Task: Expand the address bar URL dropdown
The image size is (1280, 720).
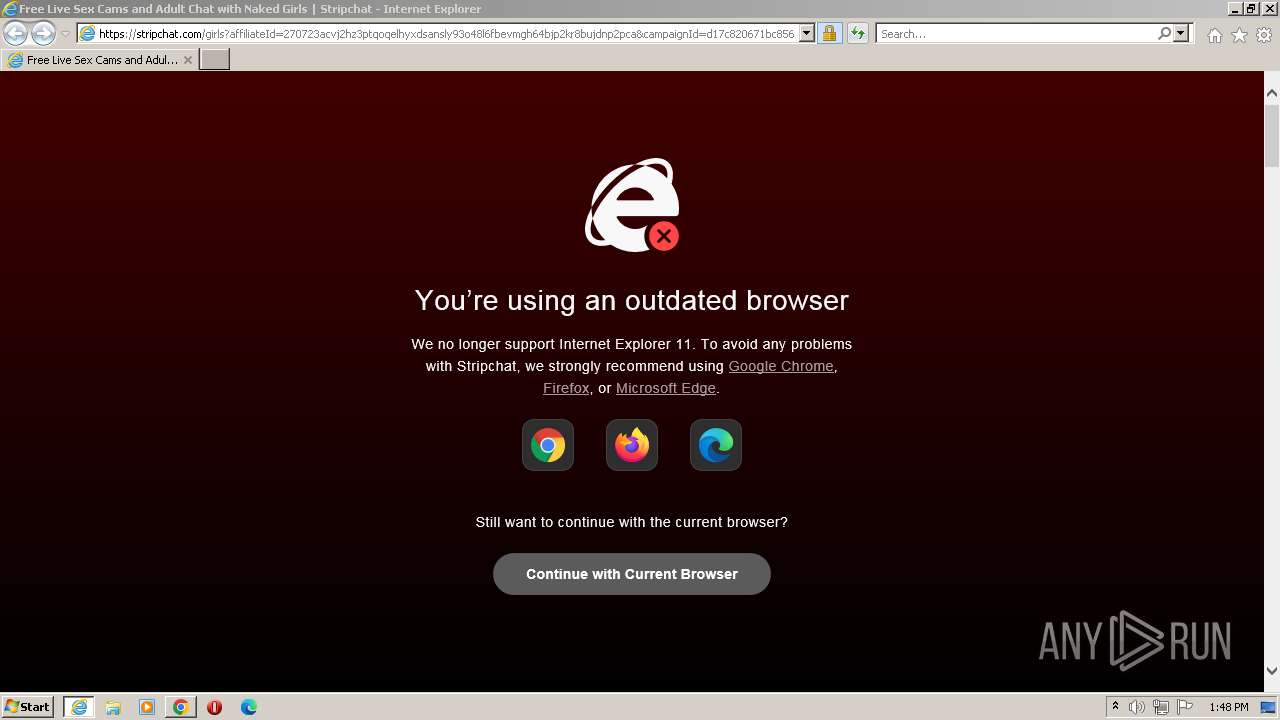Action: (807, 33)
